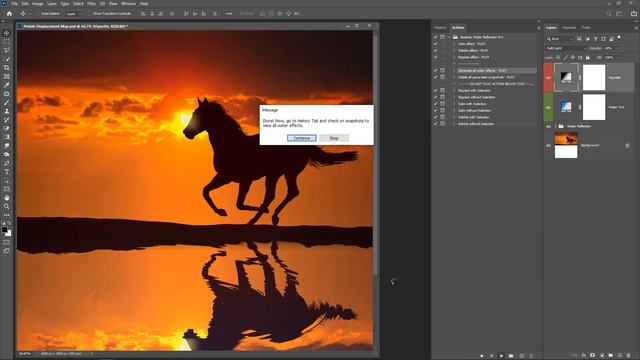Click Create new adjustment layer icon
This screenshot has width=640, height=360.
click(x=602, y=356)
